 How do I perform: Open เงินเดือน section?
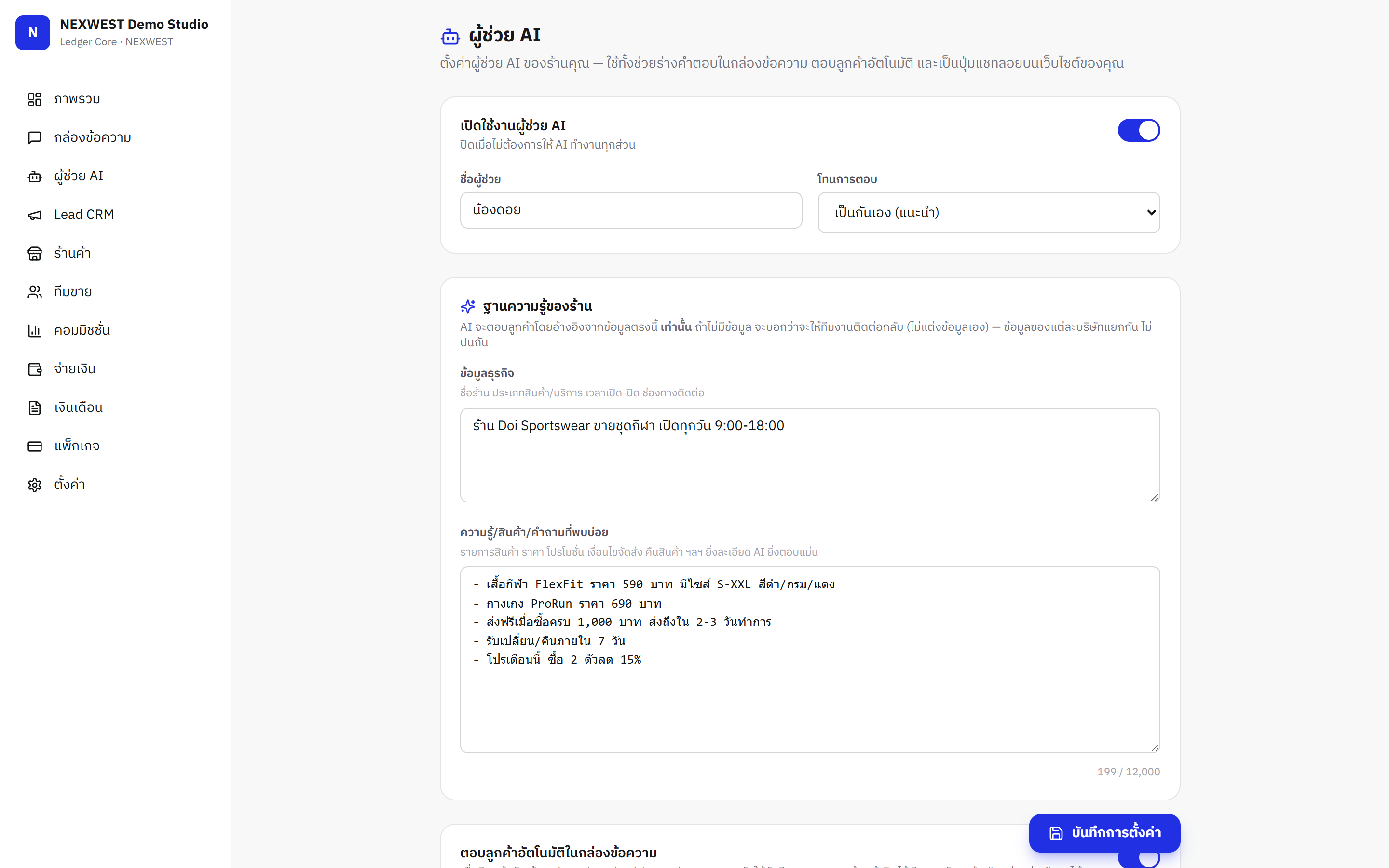pyautogui.click(x=115, y=407)
